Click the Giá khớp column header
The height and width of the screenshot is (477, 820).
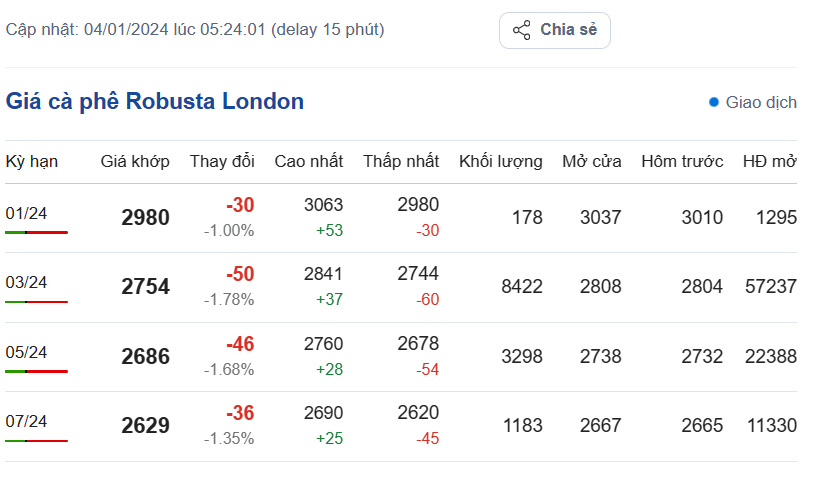[x=135, y=161]
